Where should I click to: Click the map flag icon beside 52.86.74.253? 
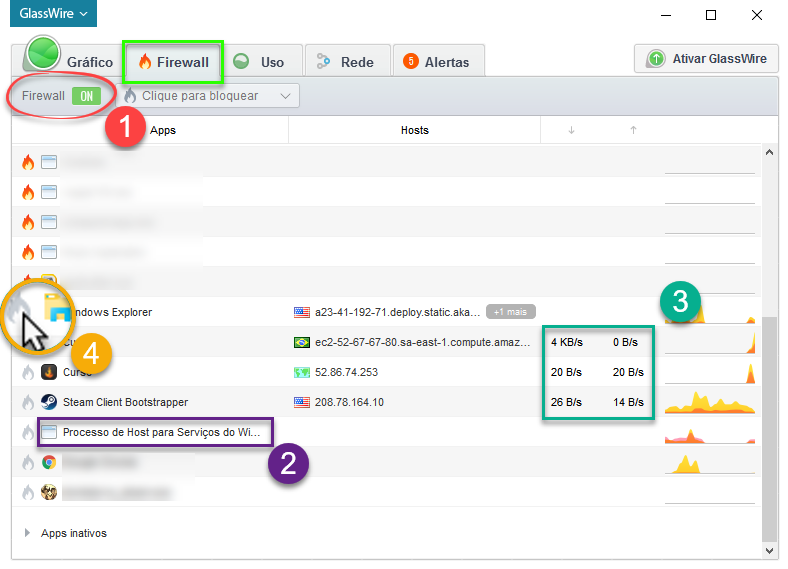(x=302, y=372)
